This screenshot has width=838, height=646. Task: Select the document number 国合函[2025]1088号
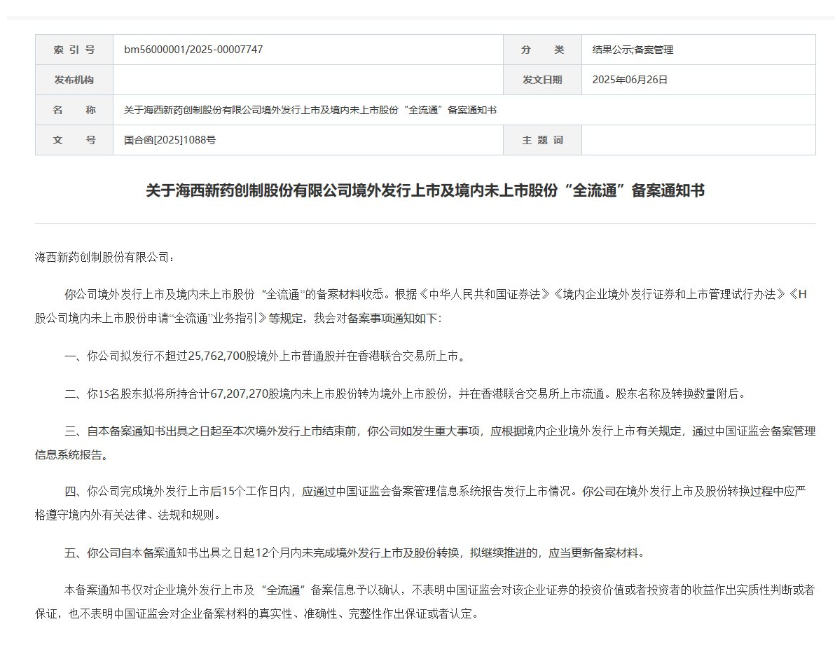tap(170, 140)
